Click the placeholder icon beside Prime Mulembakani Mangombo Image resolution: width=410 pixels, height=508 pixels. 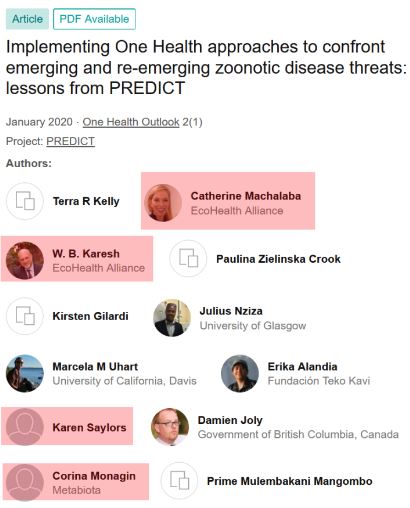pos(180,480)
